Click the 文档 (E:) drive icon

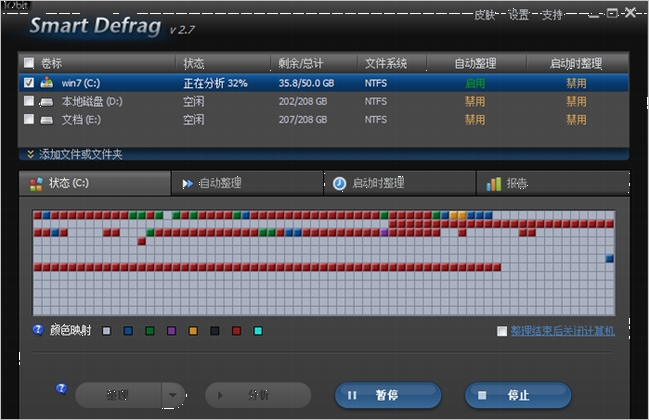pos(46,120)
